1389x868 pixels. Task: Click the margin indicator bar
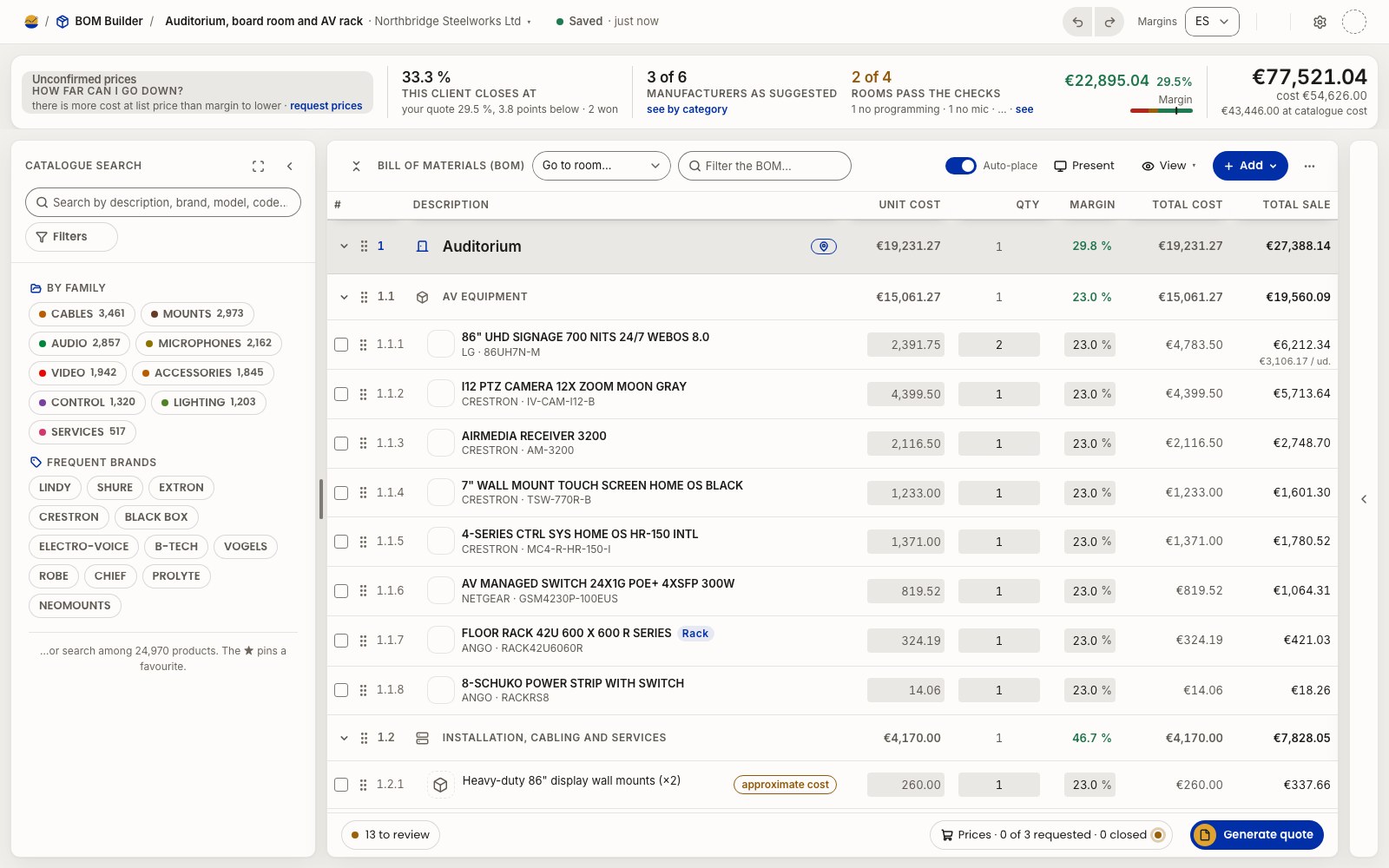tap(1161, 110)
